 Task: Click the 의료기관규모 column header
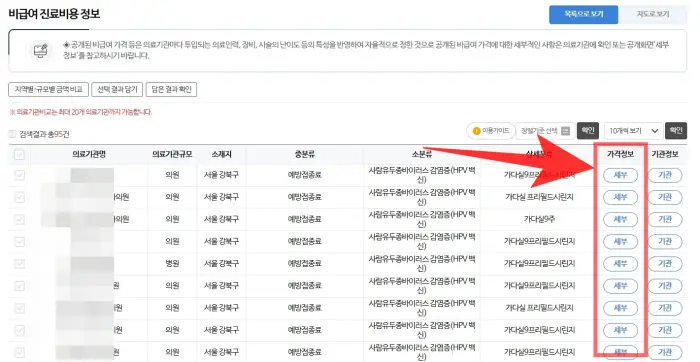(172, 154)
